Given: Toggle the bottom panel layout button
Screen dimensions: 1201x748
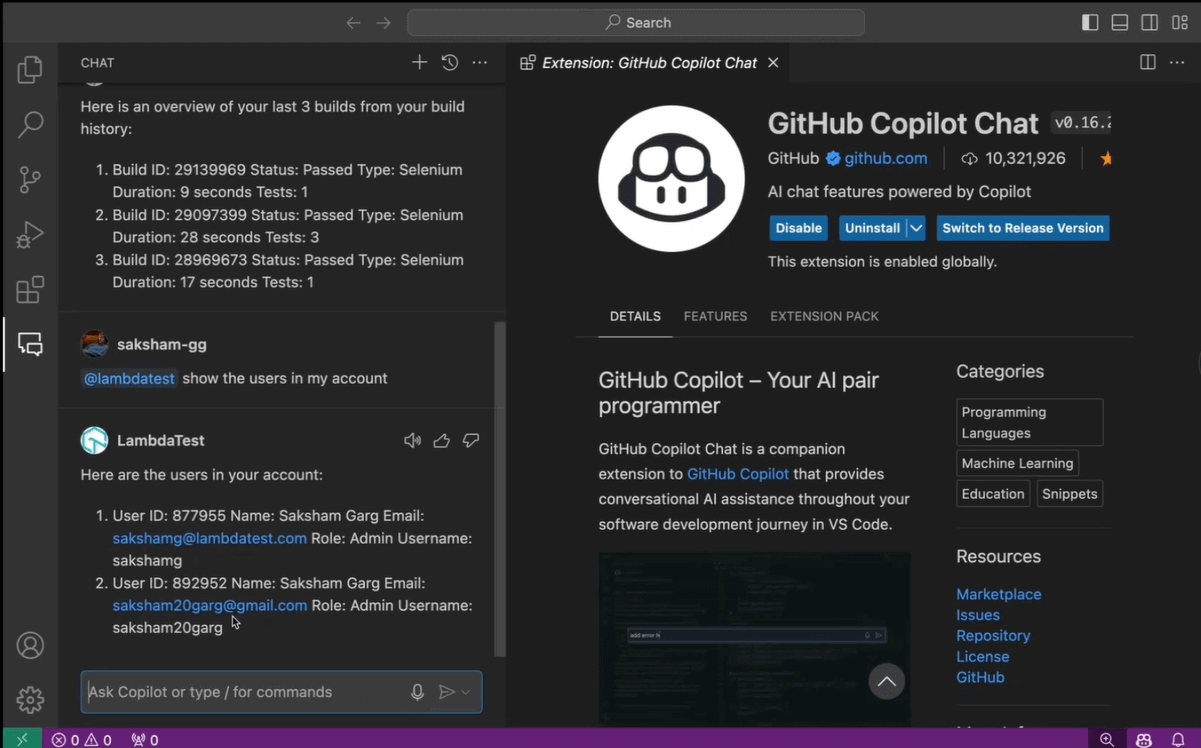Looking at the screenshot, I should coord(1120,22).
